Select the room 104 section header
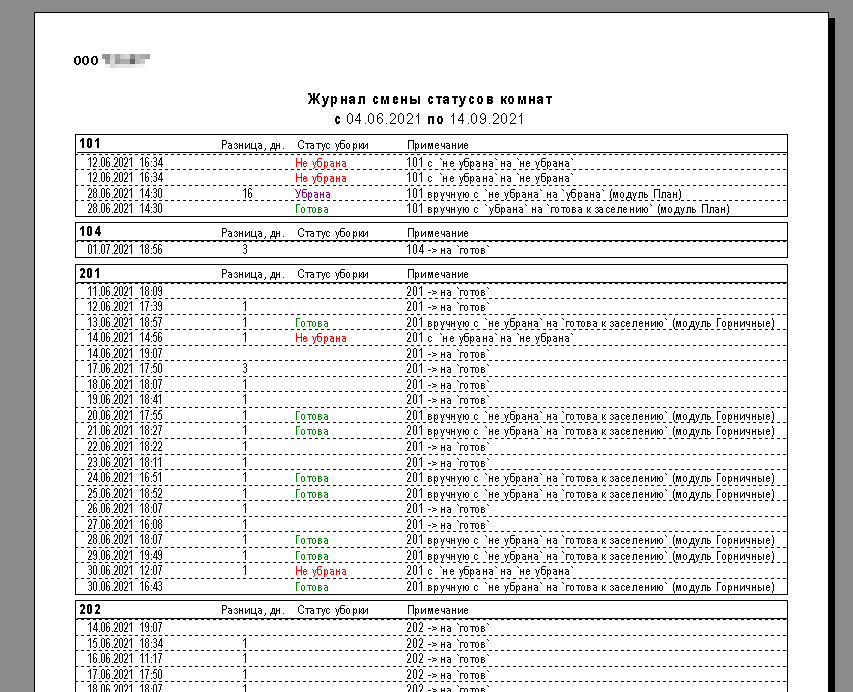Screen dimensions: 853x692 [x=90, y=232]
